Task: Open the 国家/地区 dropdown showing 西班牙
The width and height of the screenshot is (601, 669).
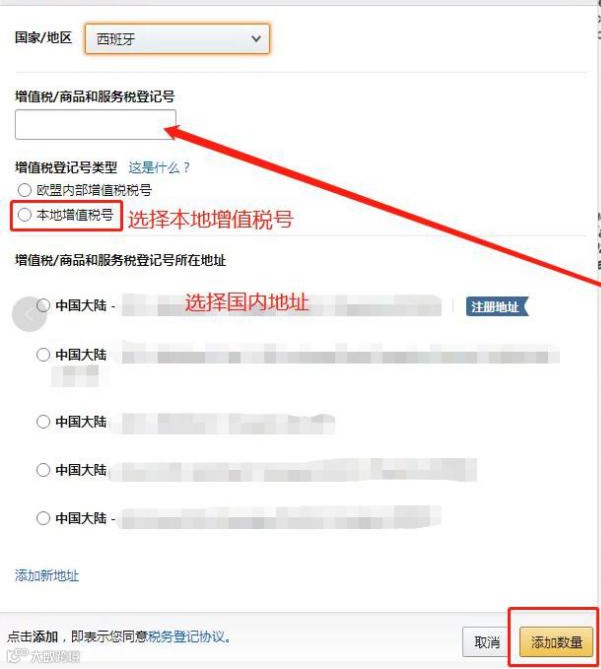Action: point(177,39)
